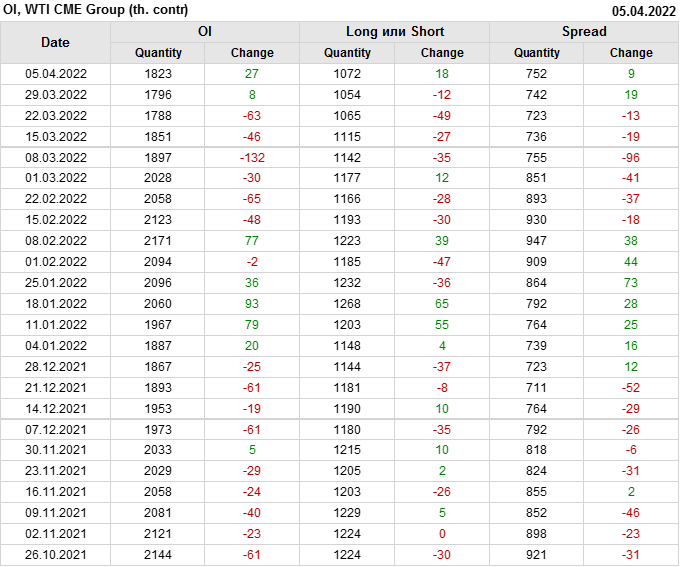Viewport: 680px width, 567px height.
Task: Click the Quantity subheader under OI
Action: coord(158,53)
